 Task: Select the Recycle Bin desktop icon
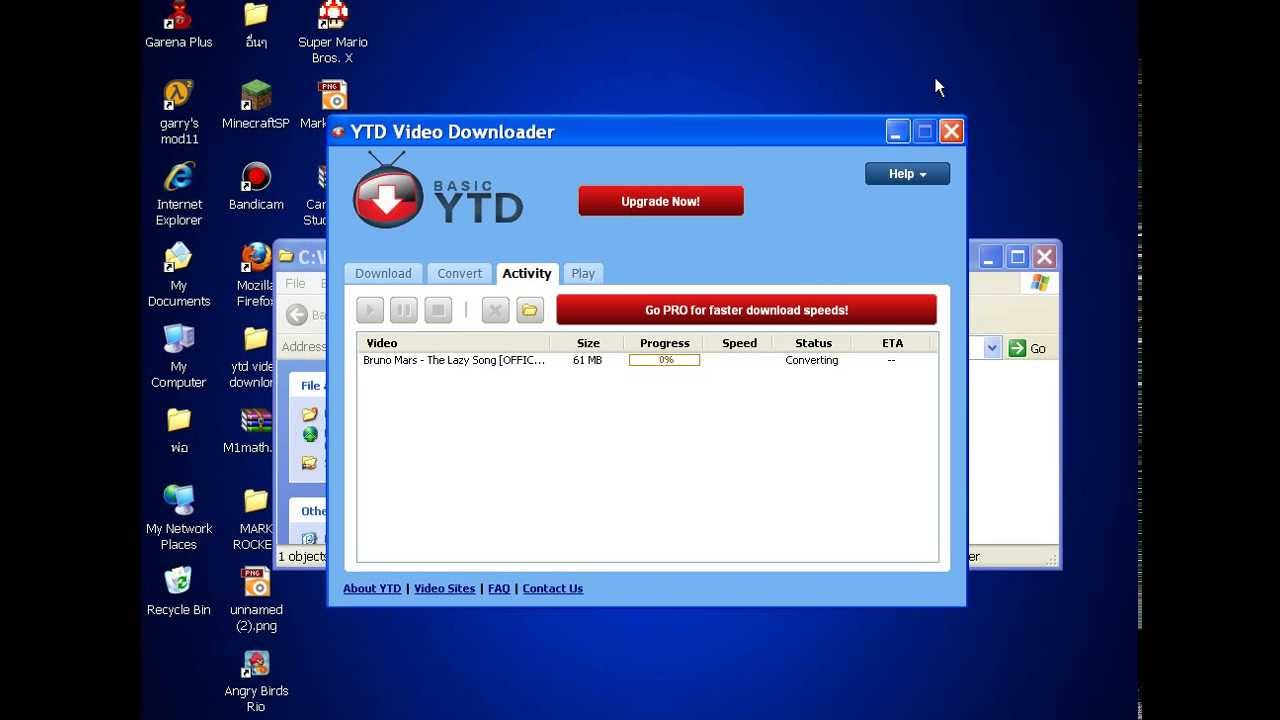(x=179, y=591)
